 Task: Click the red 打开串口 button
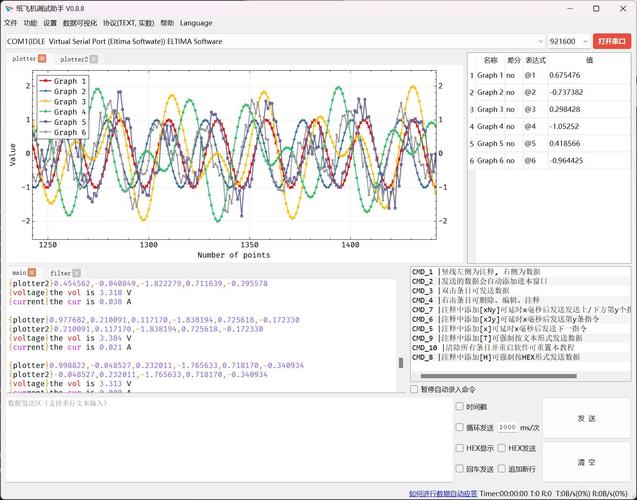[x=612, y=41]
